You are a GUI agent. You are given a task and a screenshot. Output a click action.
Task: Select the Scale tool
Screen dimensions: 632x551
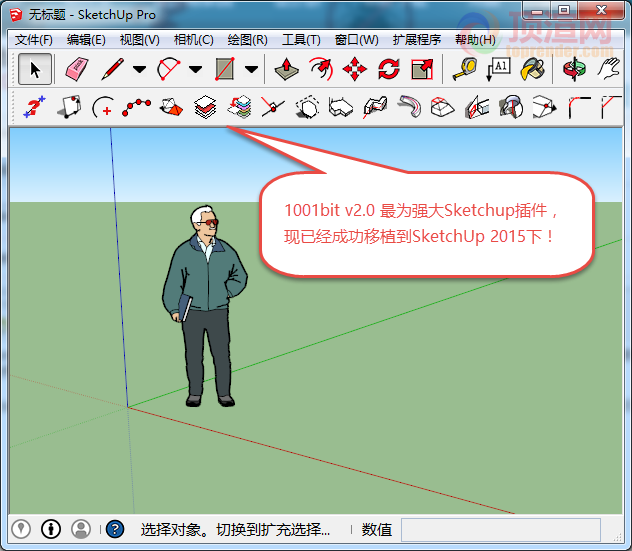tap(422, 69)
